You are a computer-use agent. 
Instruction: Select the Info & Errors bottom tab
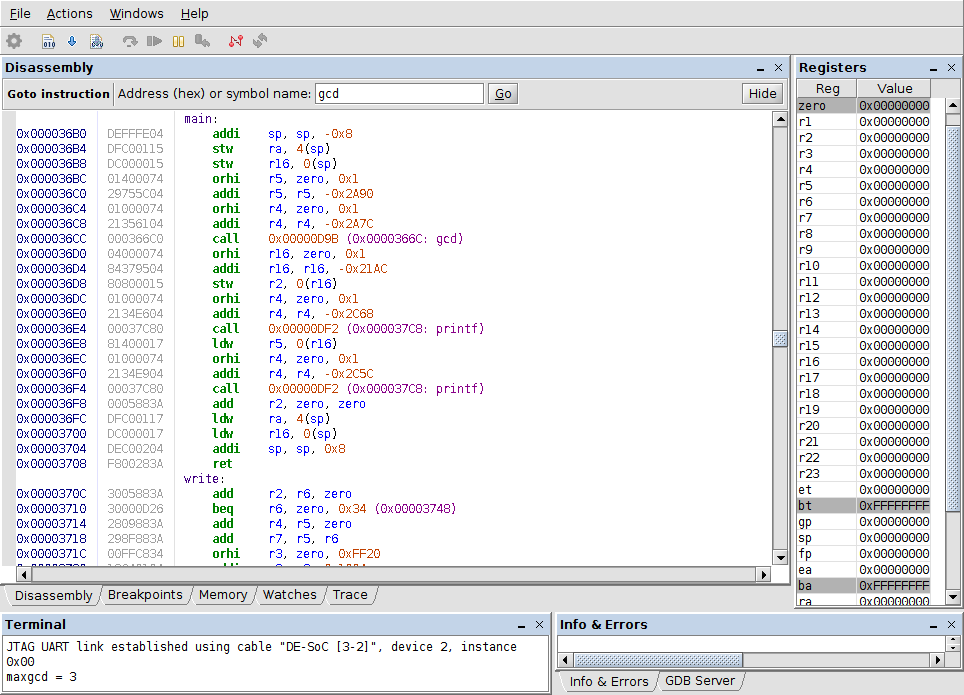point(609,681)
